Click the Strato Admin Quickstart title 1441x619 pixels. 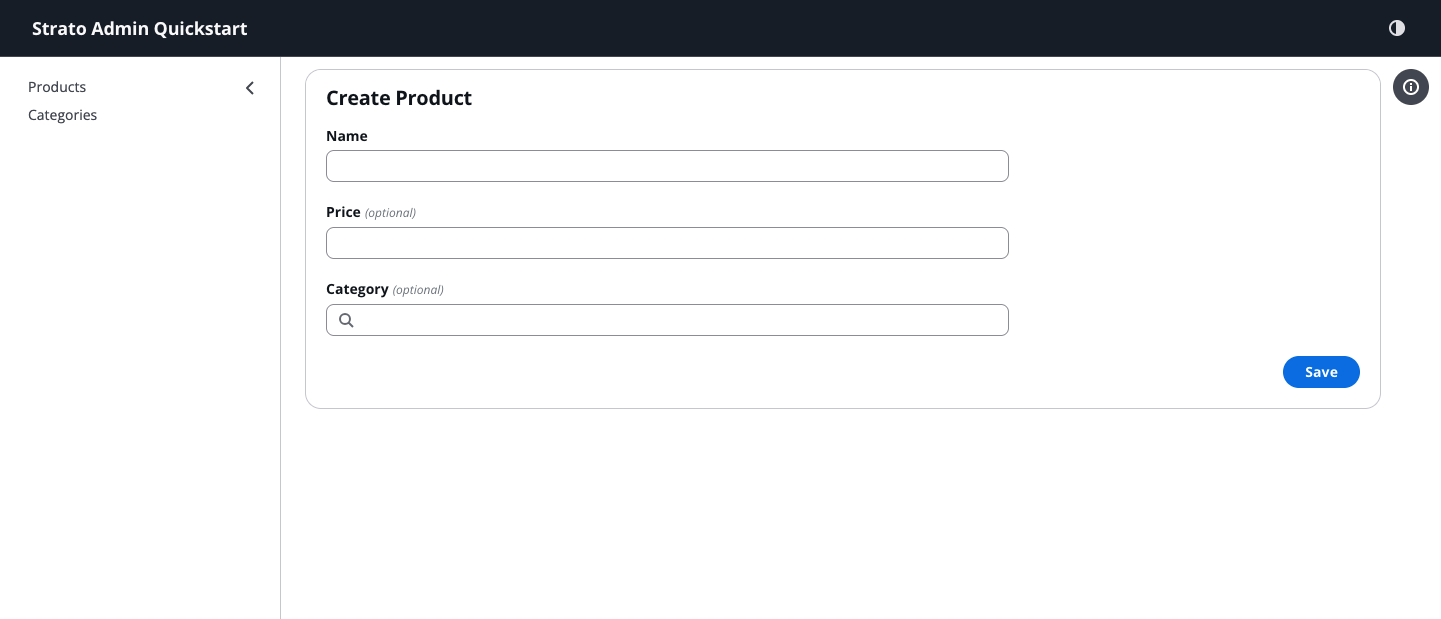point(139,28)
